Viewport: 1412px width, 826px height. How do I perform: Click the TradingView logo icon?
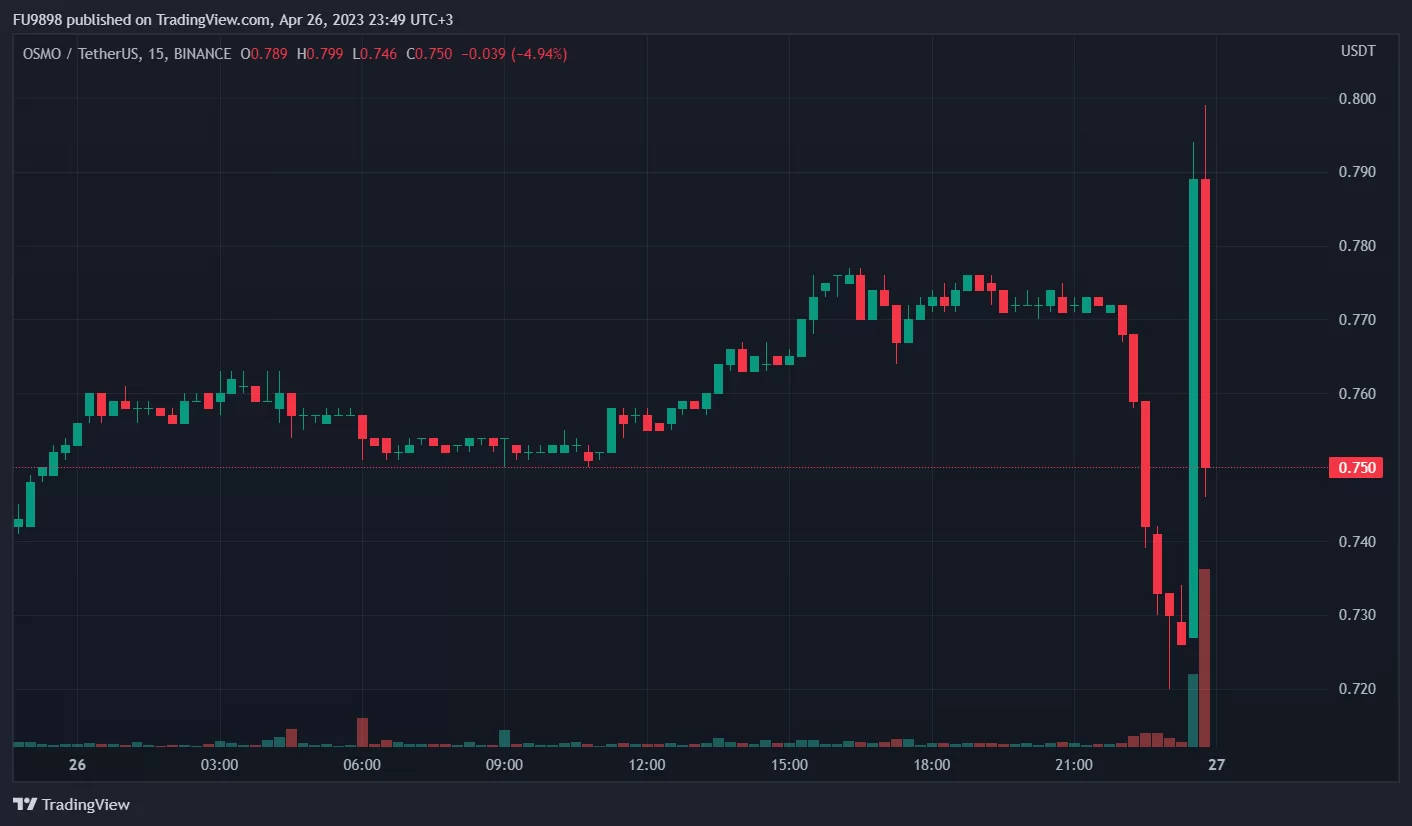(25, 804)
